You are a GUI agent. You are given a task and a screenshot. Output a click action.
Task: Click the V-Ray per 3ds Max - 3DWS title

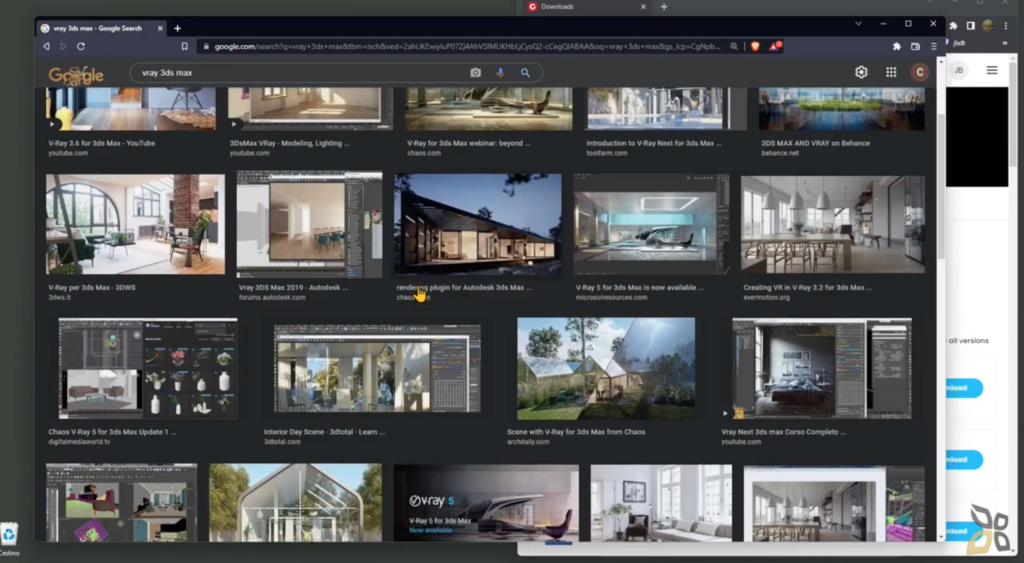click(91, 287)
